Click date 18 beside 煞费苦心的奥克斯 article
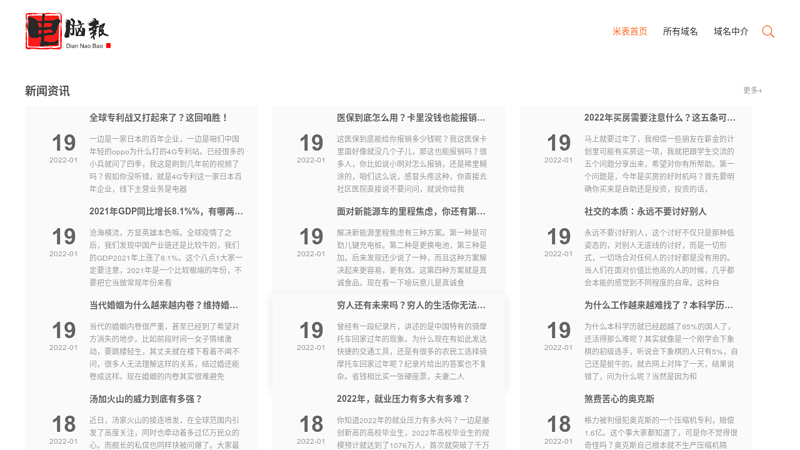Image resolution: width=800 pixels, height=450 pixels. pos(559,424)
